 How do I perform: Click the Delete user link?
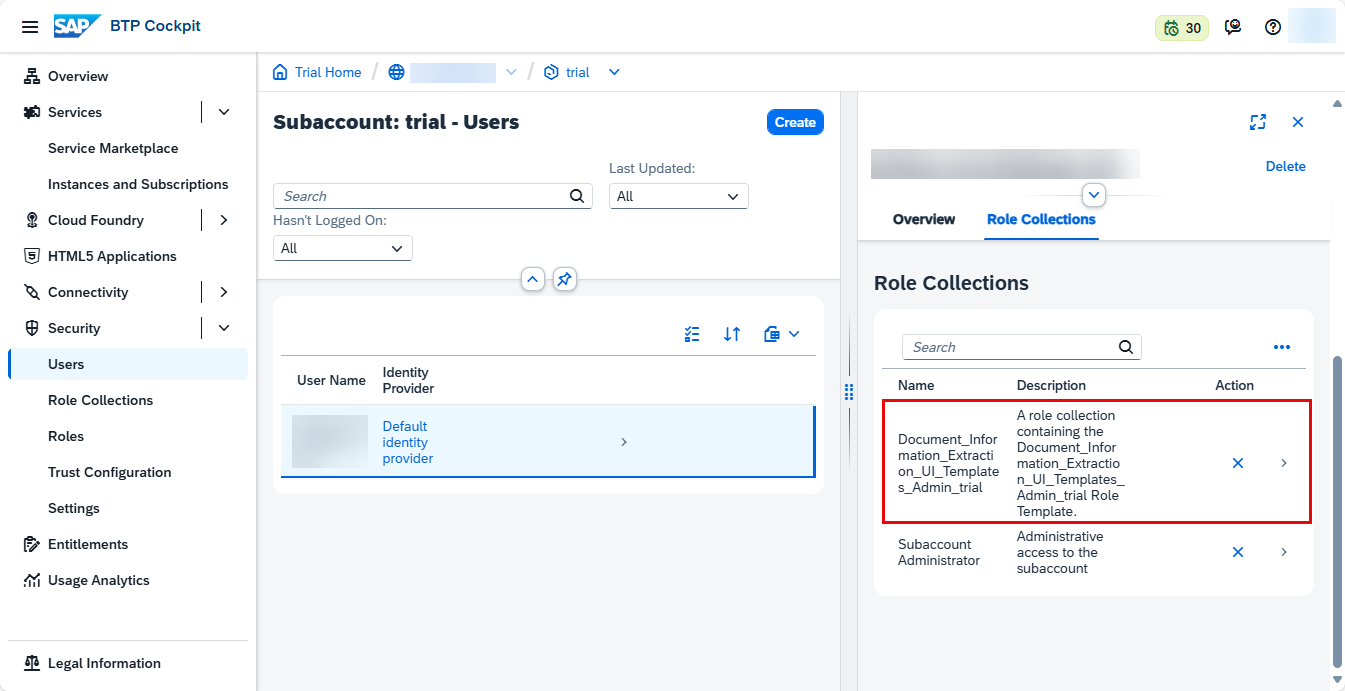tap(1285, 166)
